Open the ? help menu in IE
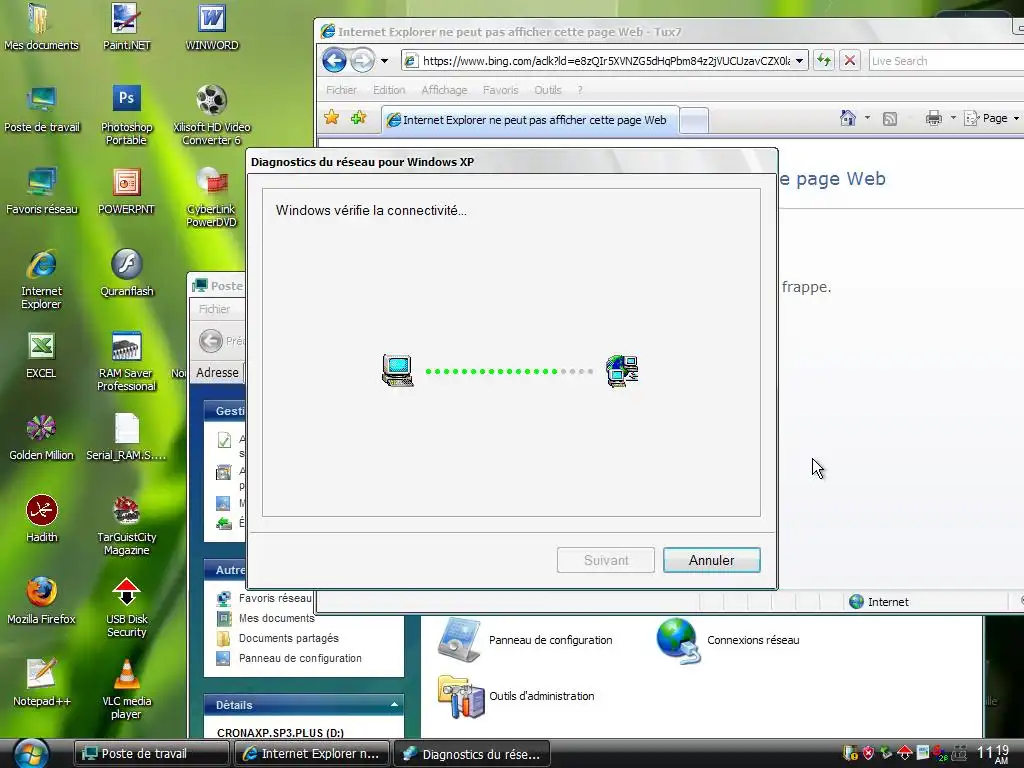 tap(580, 90)
